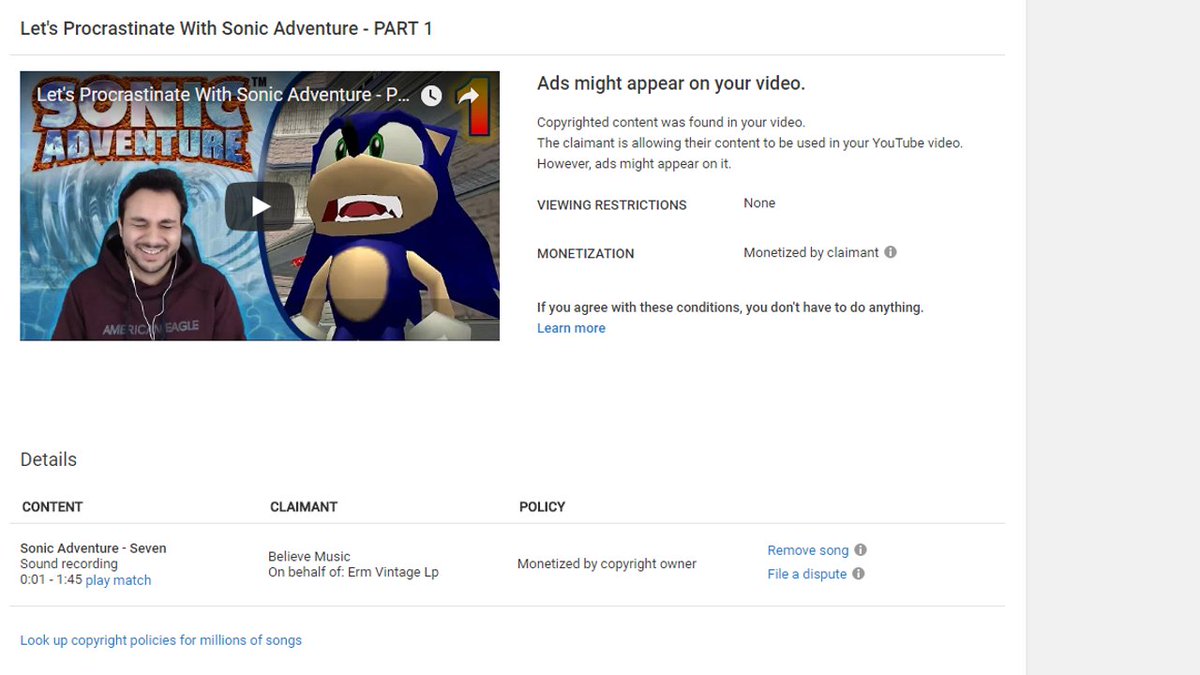The width and height of the screenshot is (1200, 675).
Task: Click Believe Music claimant text
Action: point(309,556)
